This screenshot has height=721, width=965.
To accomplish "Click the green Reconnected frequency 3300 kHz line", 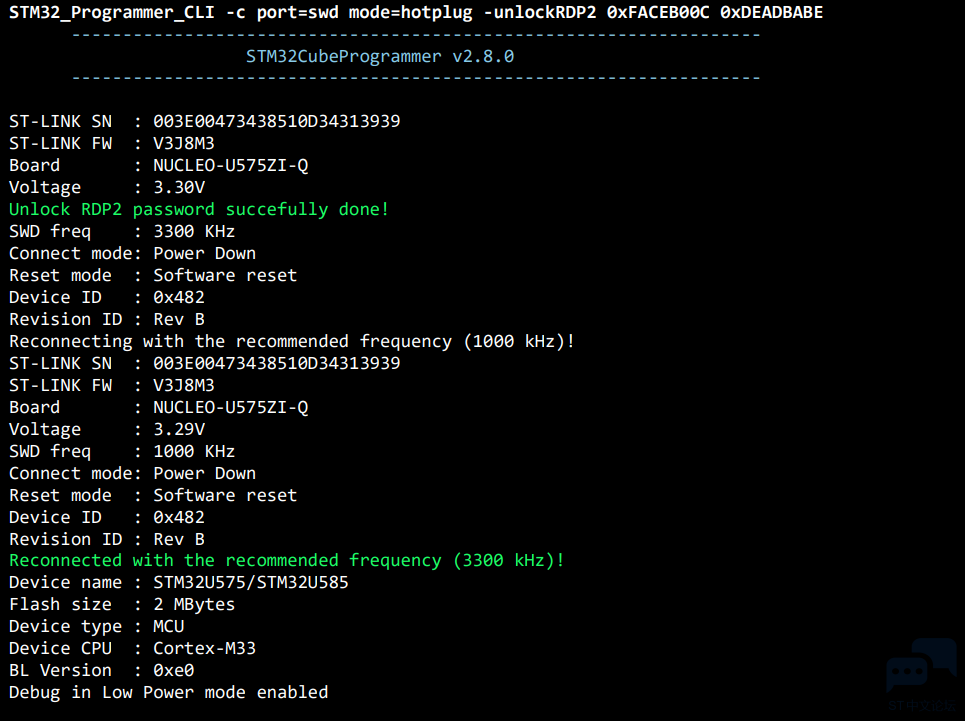I will coord(287,560).
